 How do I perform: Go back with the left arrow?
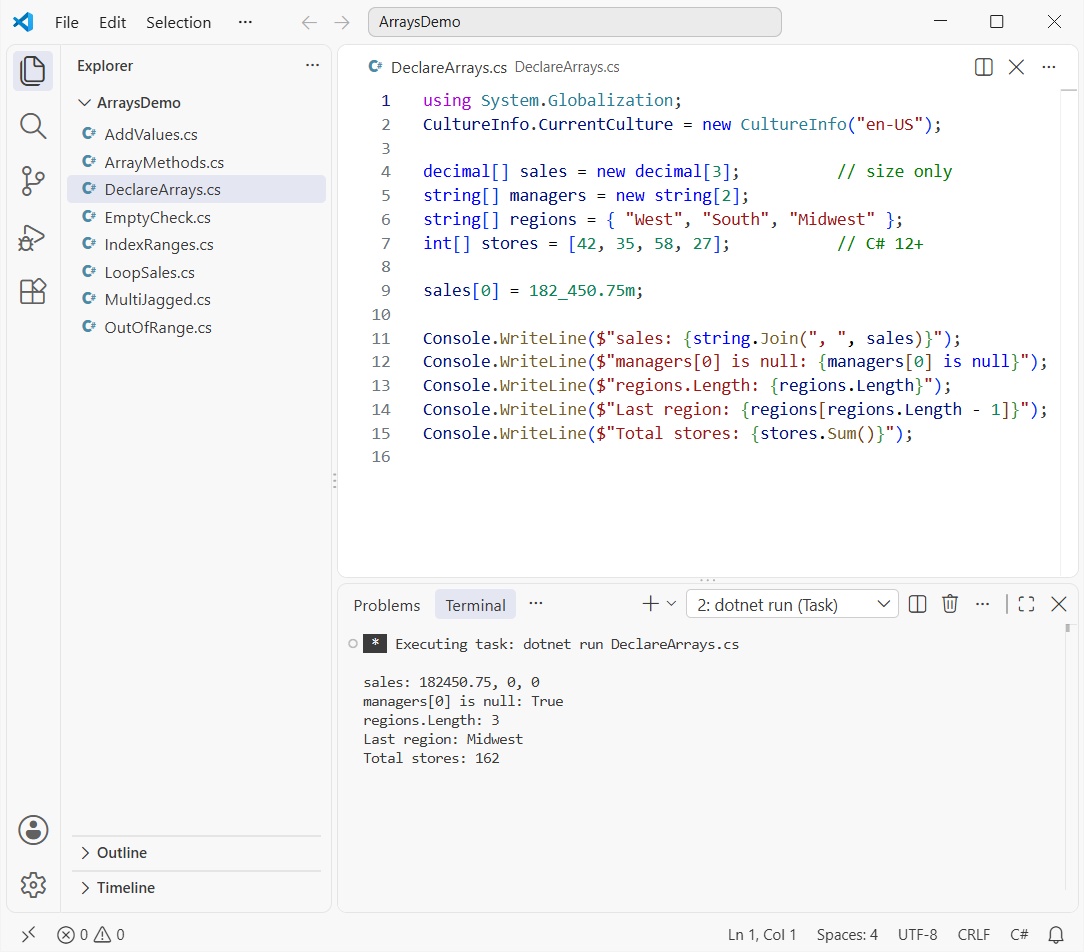click(309, 23)
